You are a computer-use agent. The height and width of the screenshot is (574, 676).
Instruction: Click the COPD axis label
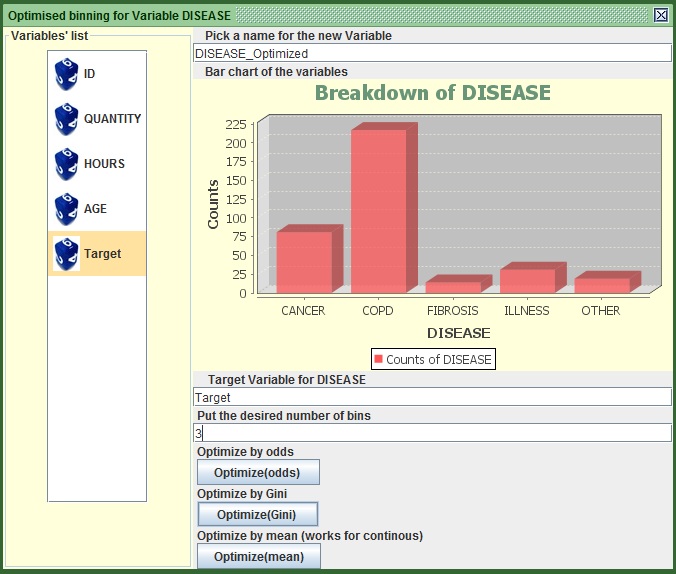pyautogui.click(x=378, y=311)
